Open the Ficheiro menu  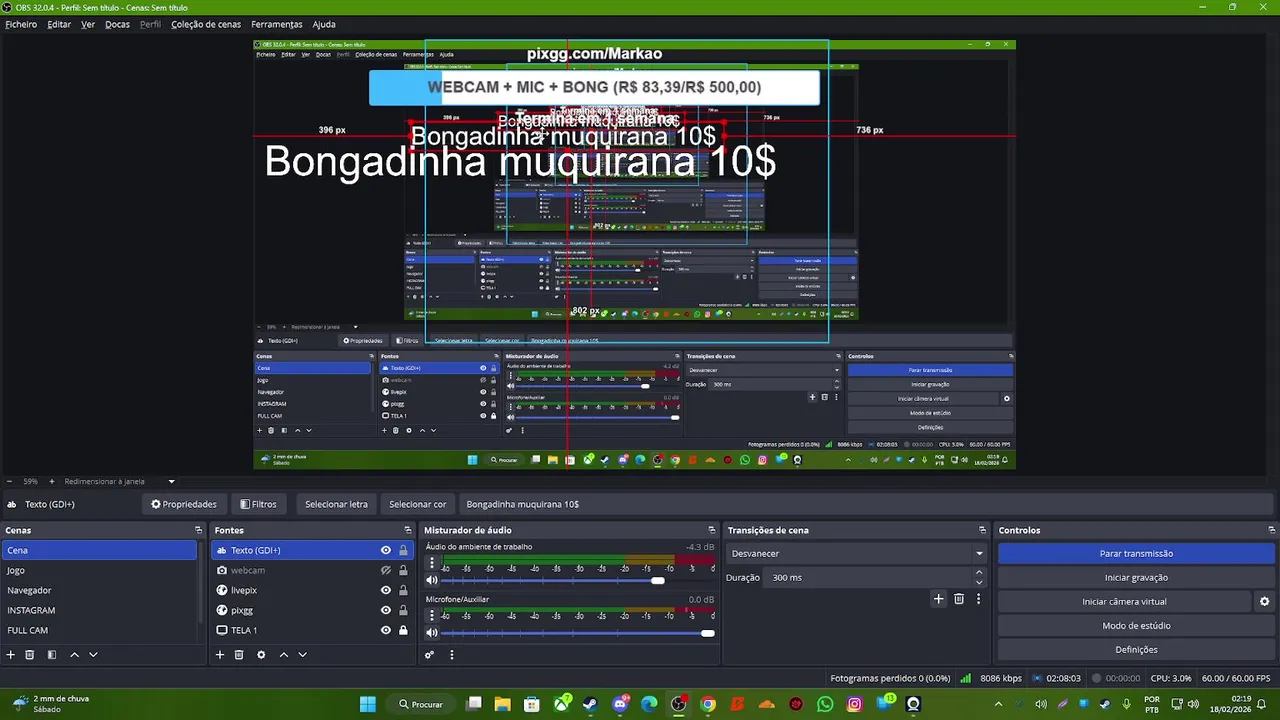tap(21, 24)
